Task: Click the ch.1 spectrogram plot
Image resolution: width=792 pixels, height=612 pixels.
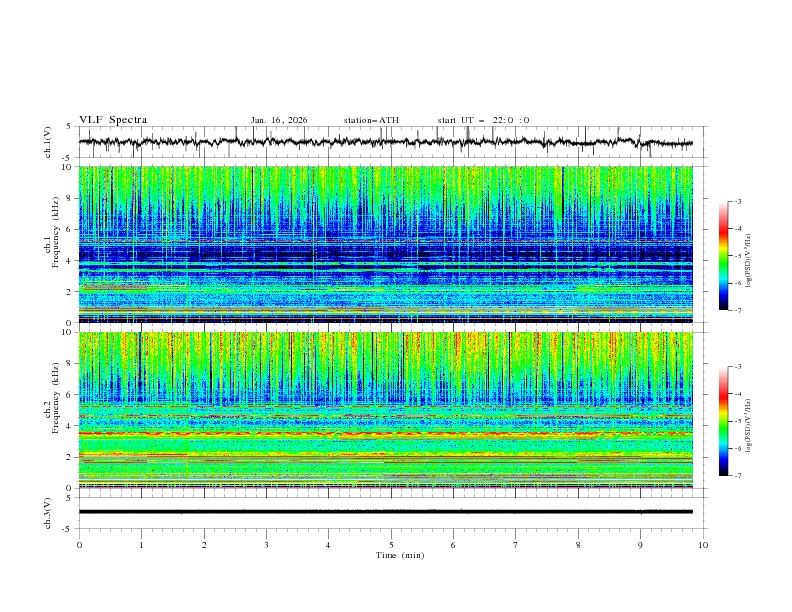Action: click(x=386, y=244)
